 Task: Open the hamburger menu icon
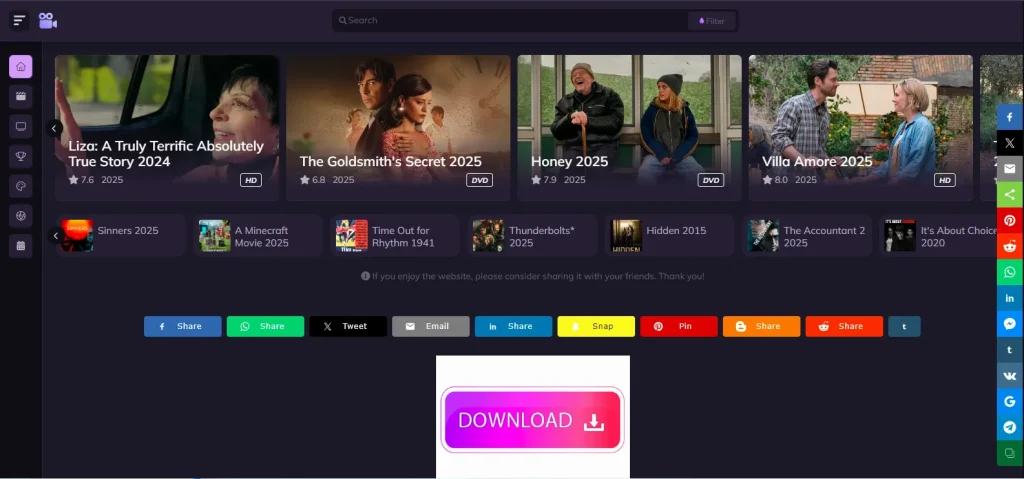tap(19, 20)
